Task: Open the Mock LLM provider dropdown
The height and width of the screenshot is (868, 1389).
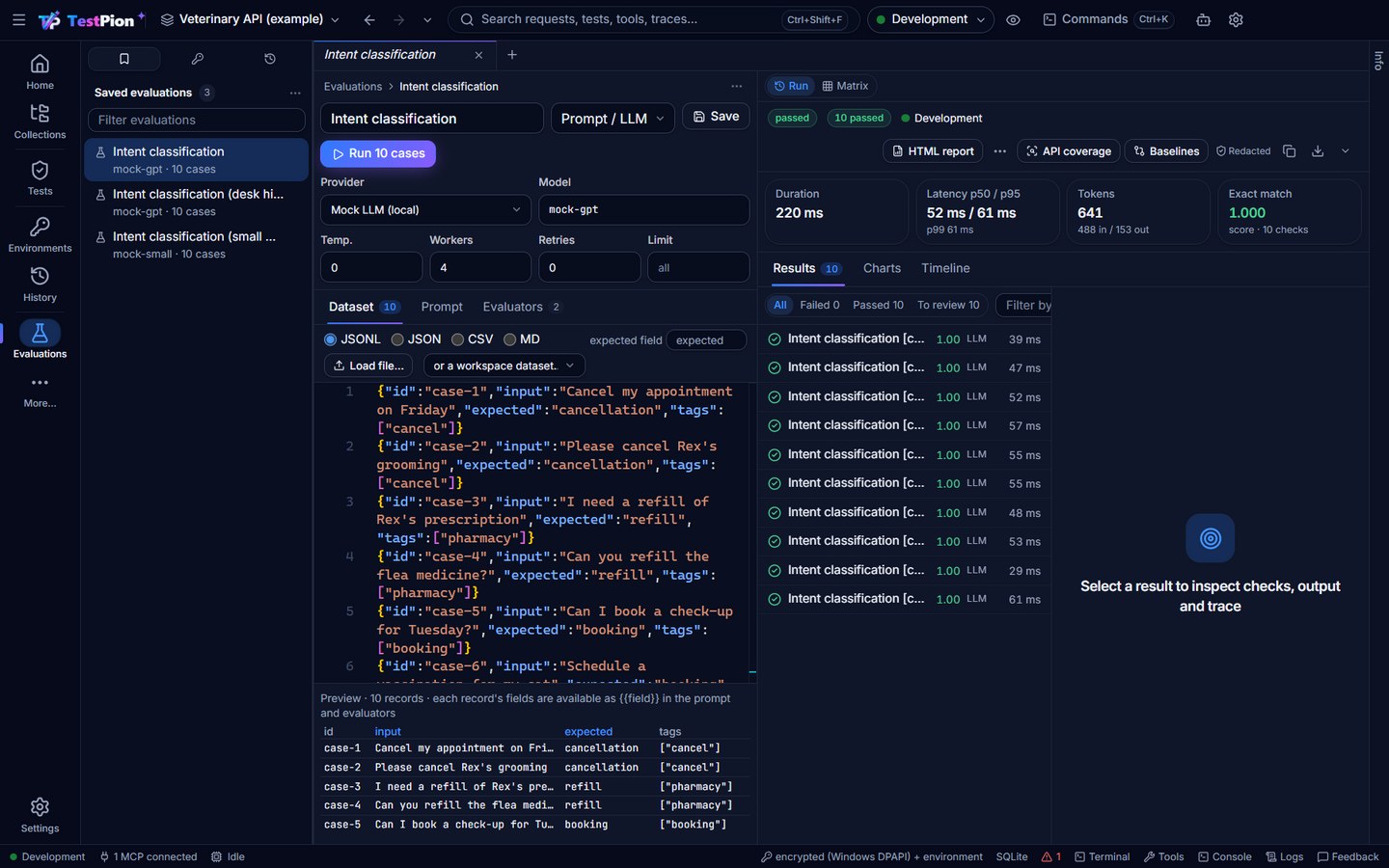Action: tap(425, 209)
